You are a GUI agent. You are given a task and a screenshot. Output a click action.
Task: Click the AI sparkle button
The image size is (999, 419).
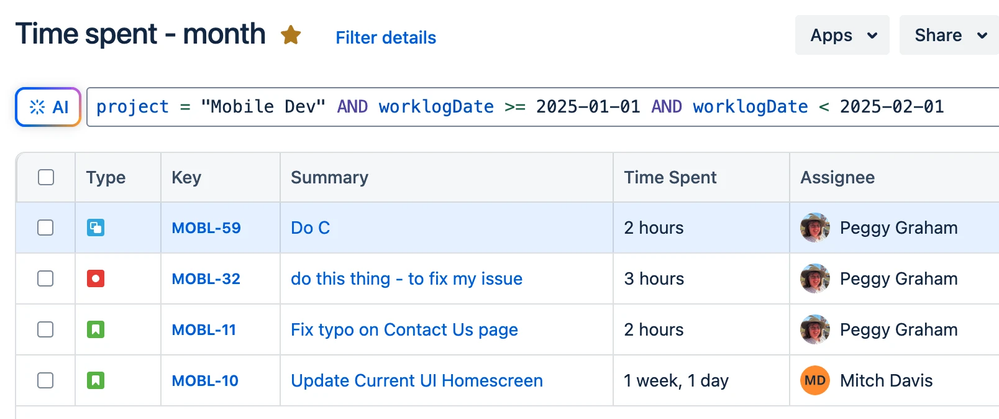48,107
